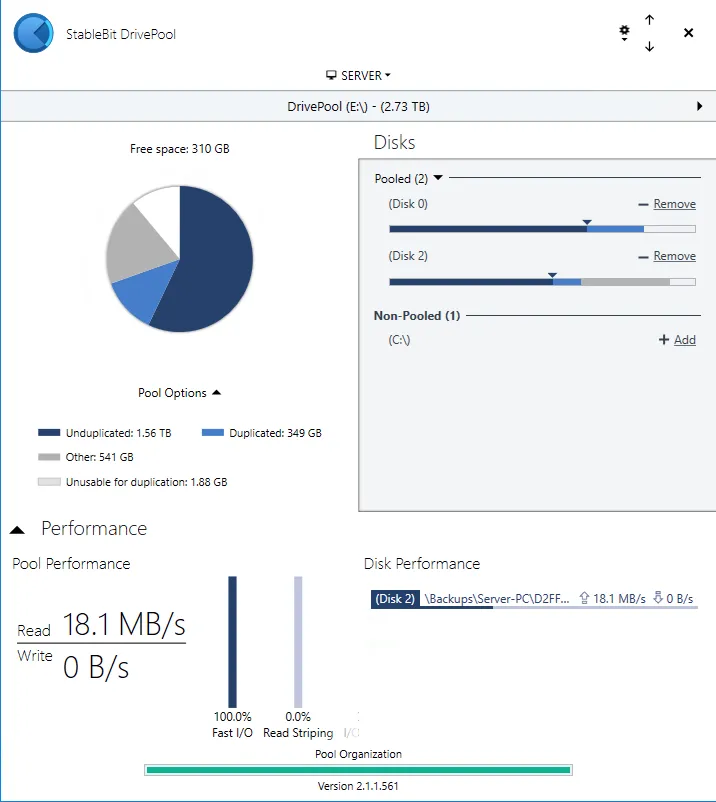
Task: Click the balance marker on Disk 2 bar
Action: point(552,274)
